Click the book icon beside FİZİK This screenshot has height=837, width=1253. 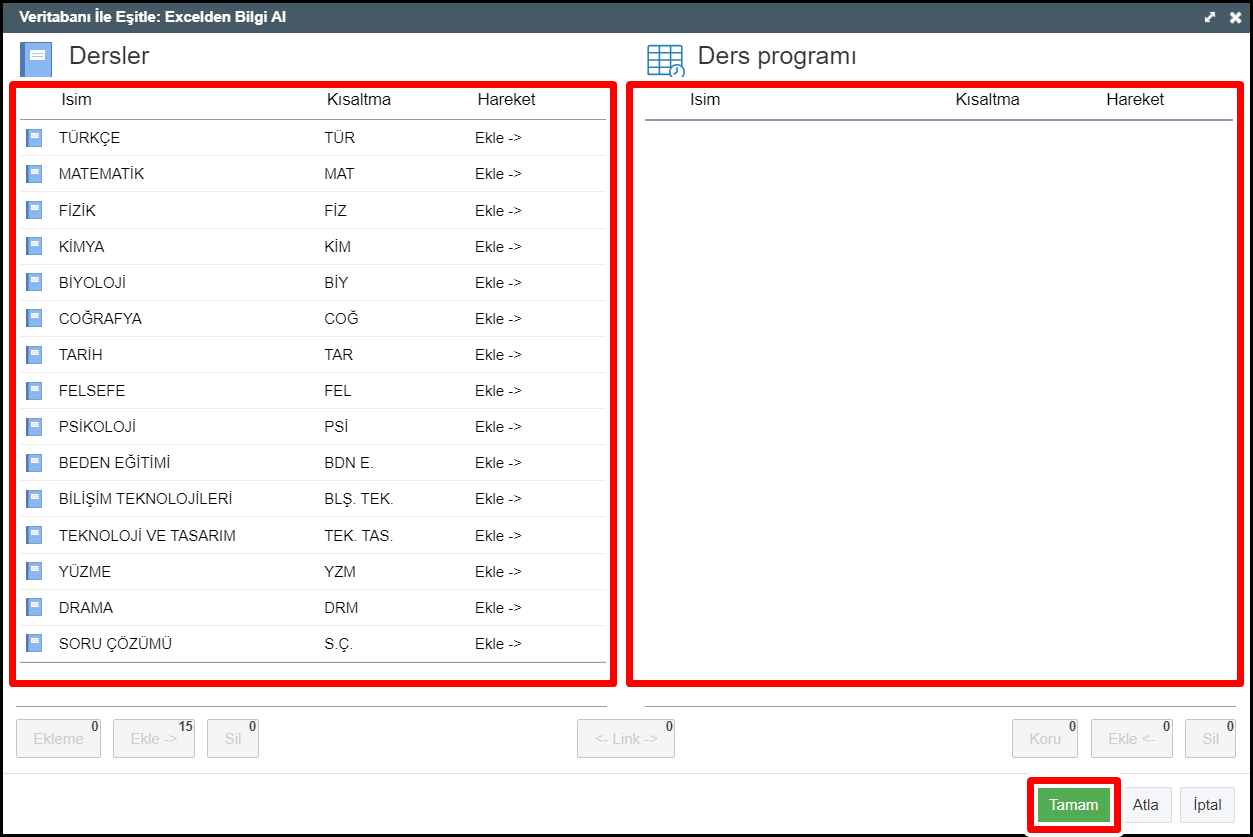34,210
